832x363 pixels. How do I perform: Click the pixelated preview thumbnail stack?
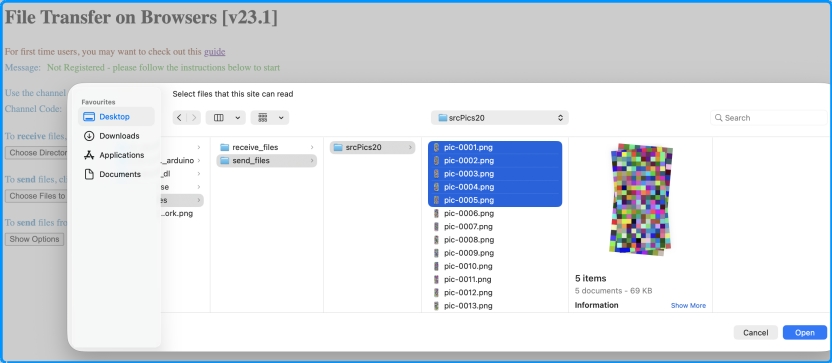[641, 200]
